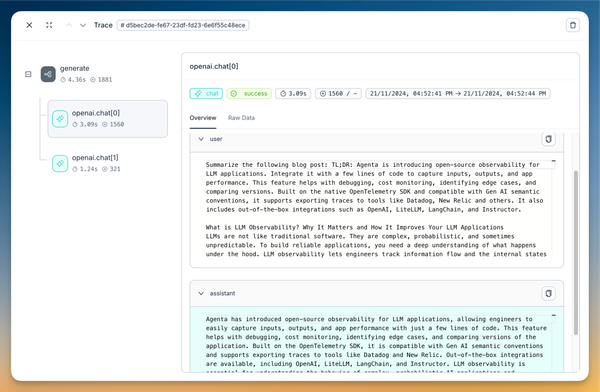This screenshot has height=392, width=600.
Task: Go to previous trace with up arrow
Action: pyautogui.click(x=69, y=25)
